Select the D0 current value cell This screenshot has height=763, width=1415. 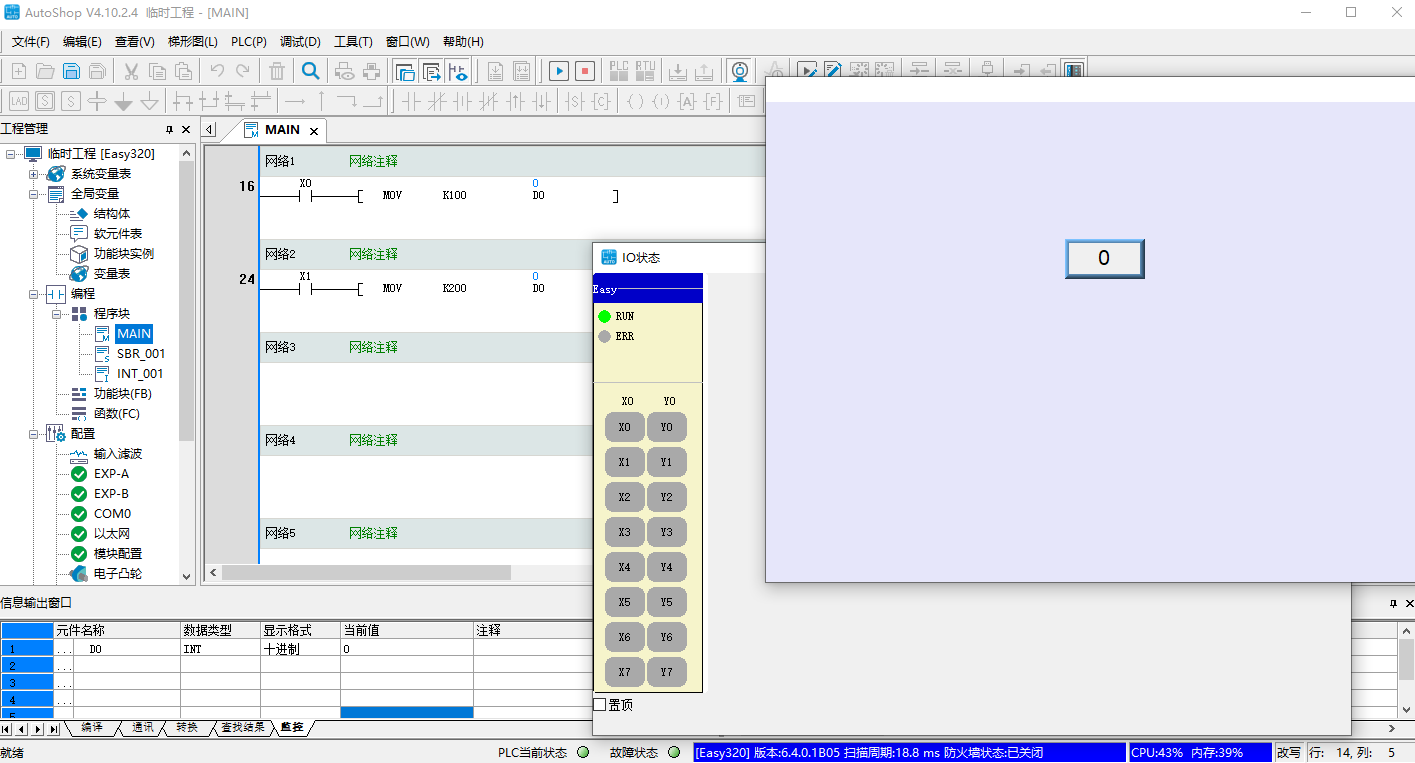pyautogui.click(x=406, y=649)
